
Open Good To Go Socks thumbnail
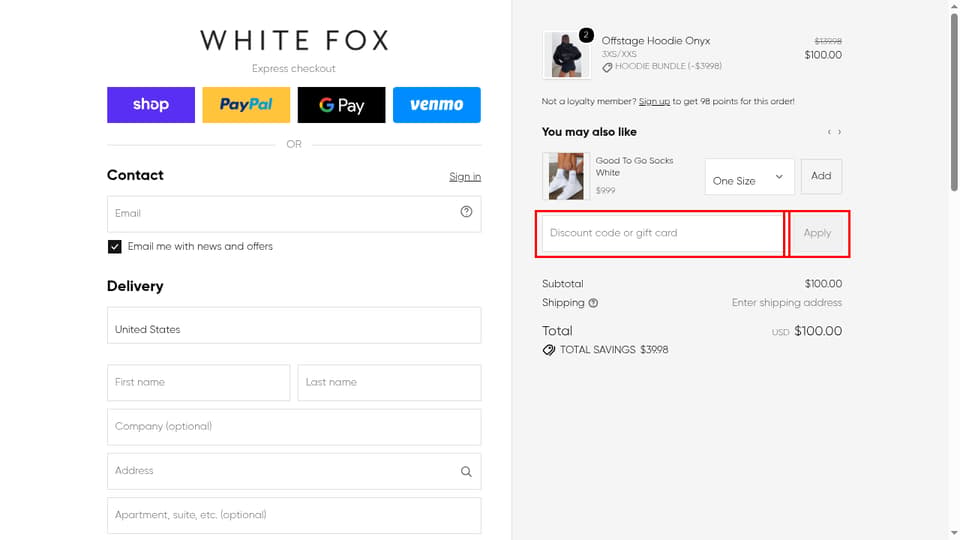click(x=566, y=176)
